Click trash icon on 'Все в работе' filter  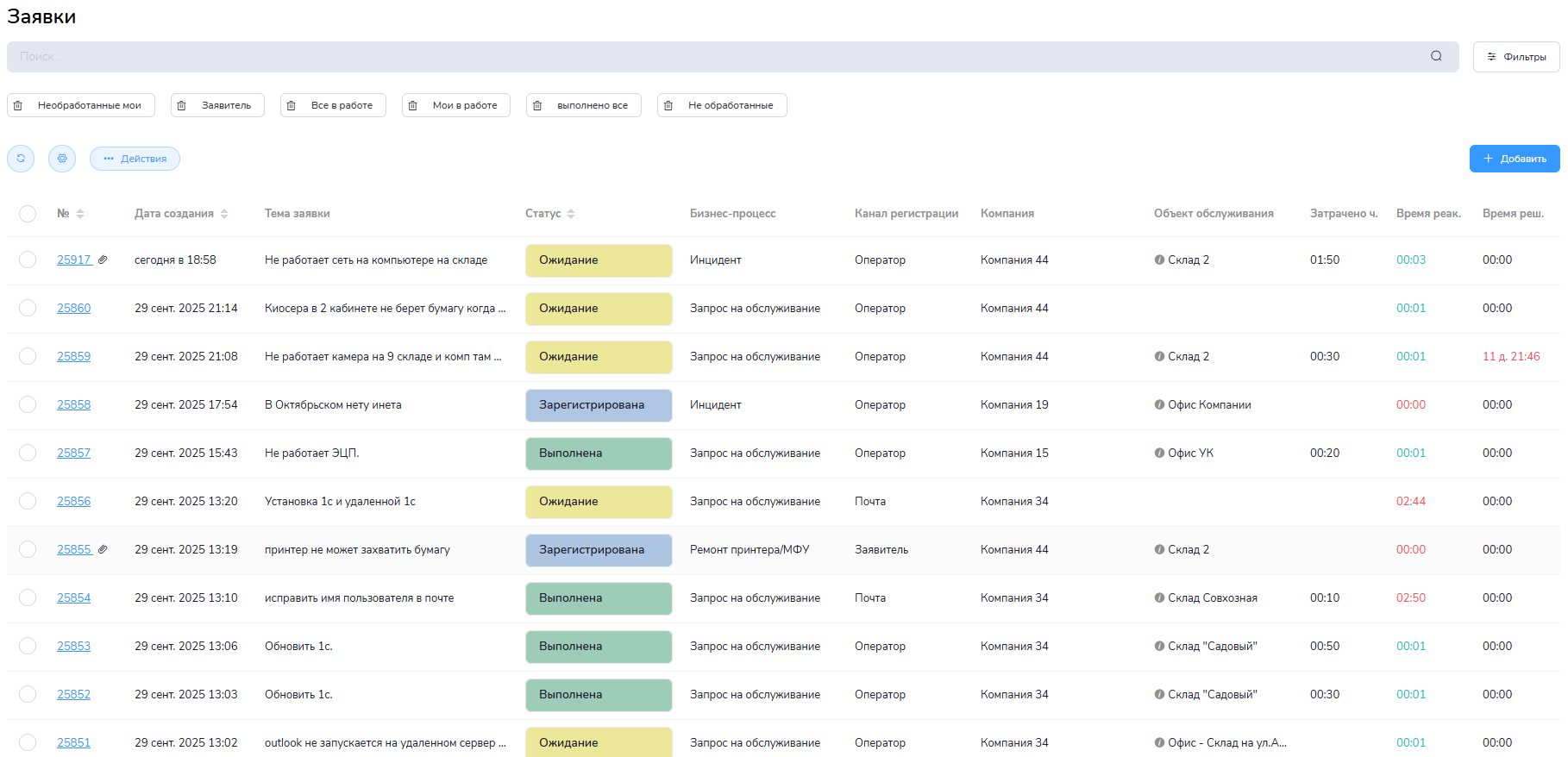pyautogui.click(x=292, y=105)
